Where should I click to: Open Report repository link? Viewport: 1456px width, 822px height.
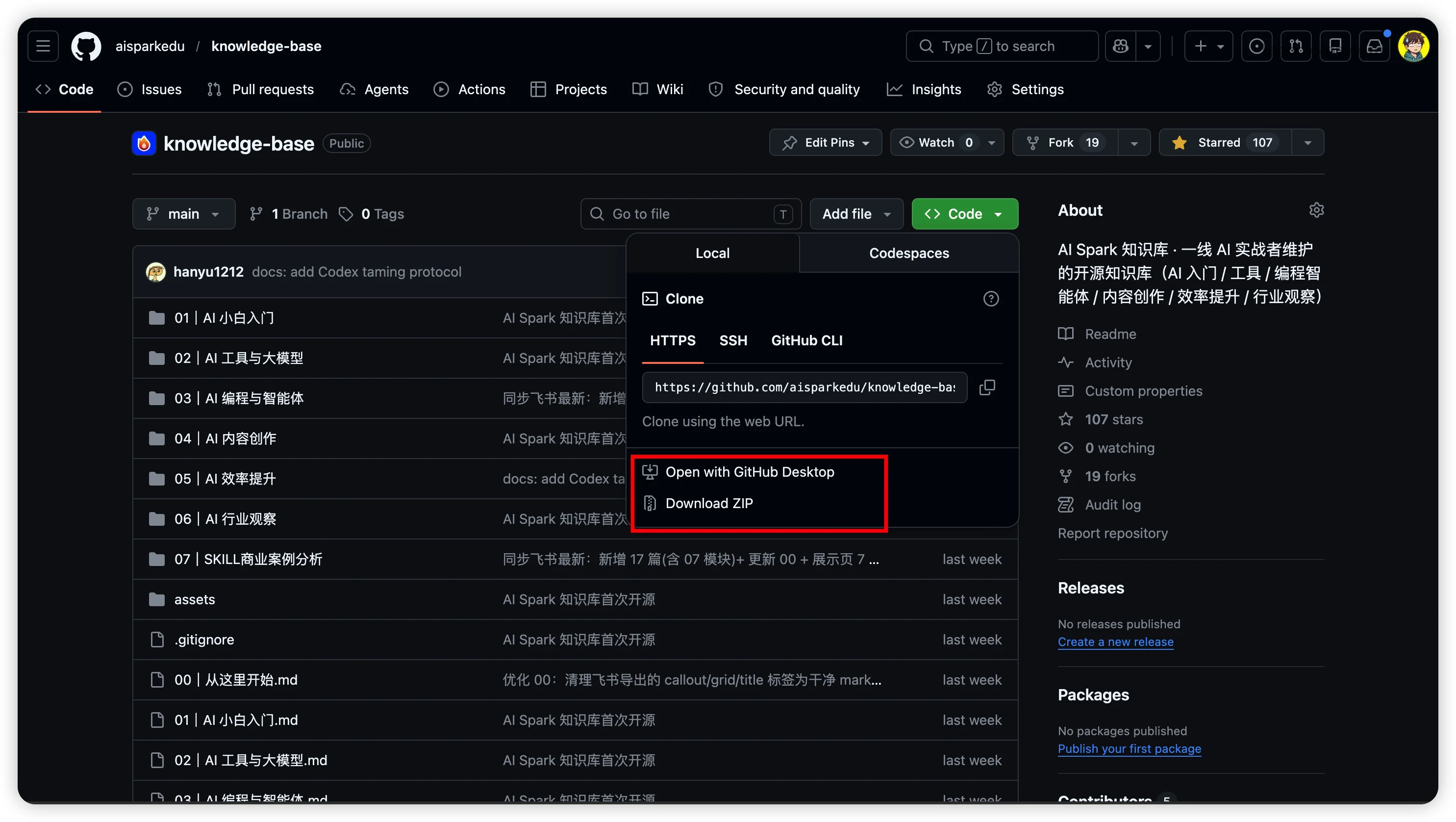1112,533
